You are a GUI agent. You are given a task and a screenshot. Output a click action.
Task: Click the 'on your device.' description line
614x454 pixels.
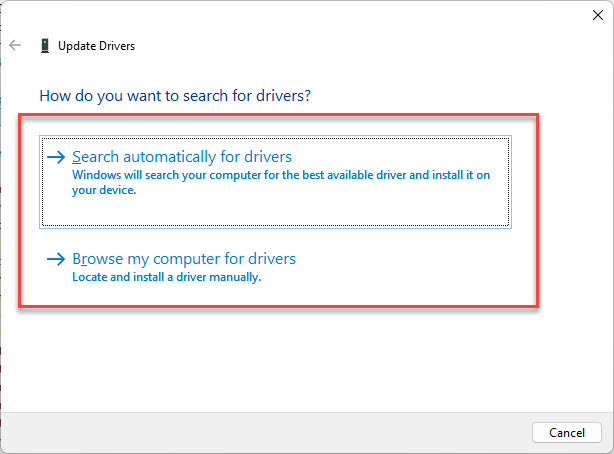[x=104, y=190]
